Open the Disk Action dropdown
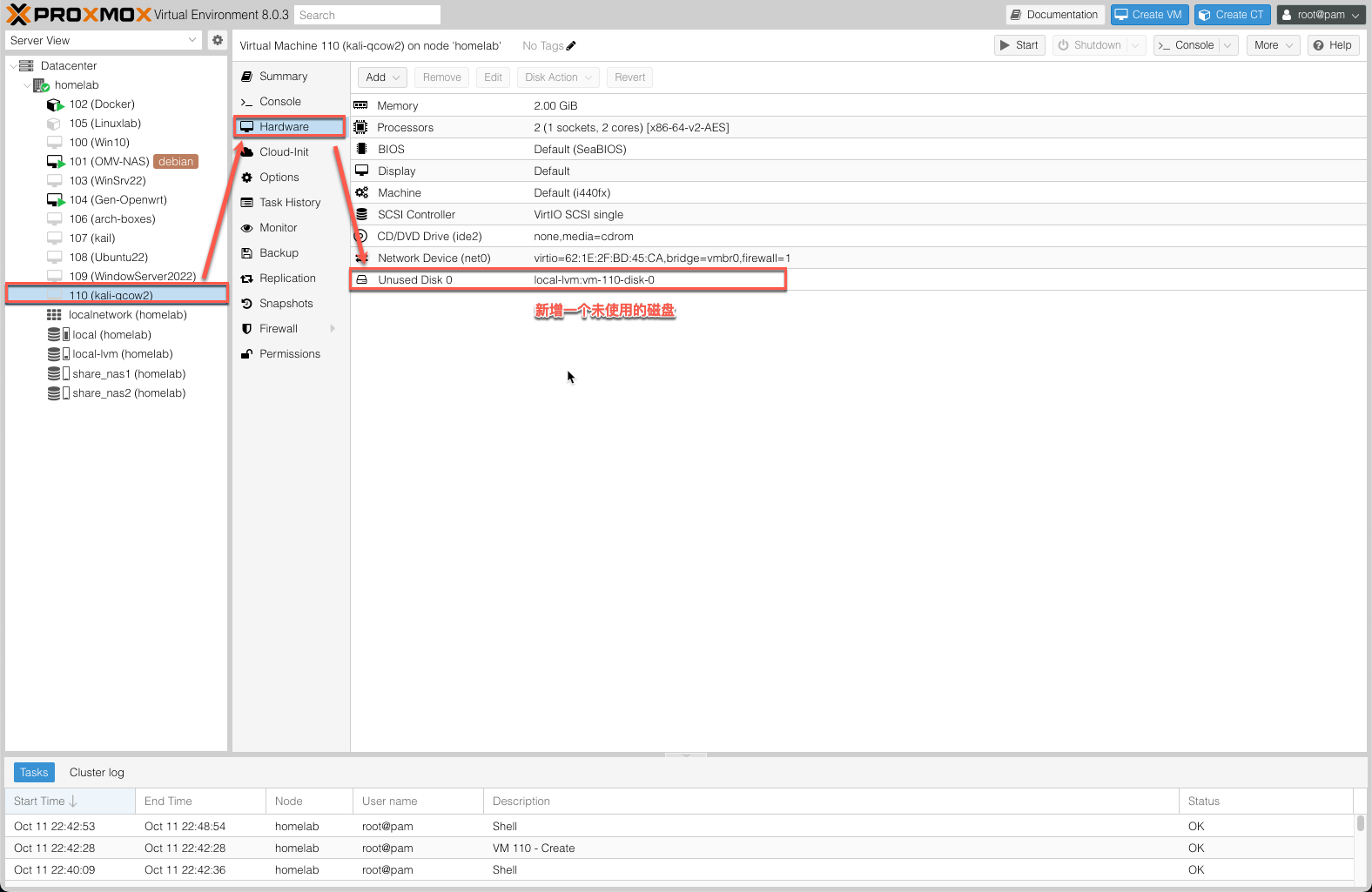1372x892 pixels. [558, 77]
